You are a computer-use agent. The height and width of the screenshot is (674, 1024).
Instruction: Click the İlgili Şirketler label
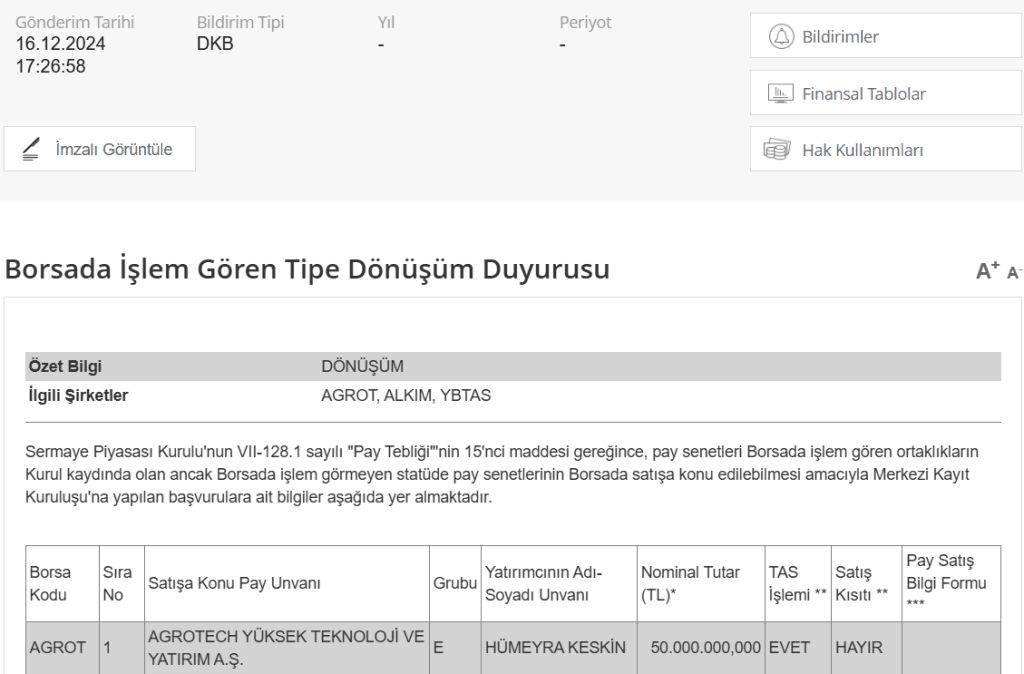78,395
